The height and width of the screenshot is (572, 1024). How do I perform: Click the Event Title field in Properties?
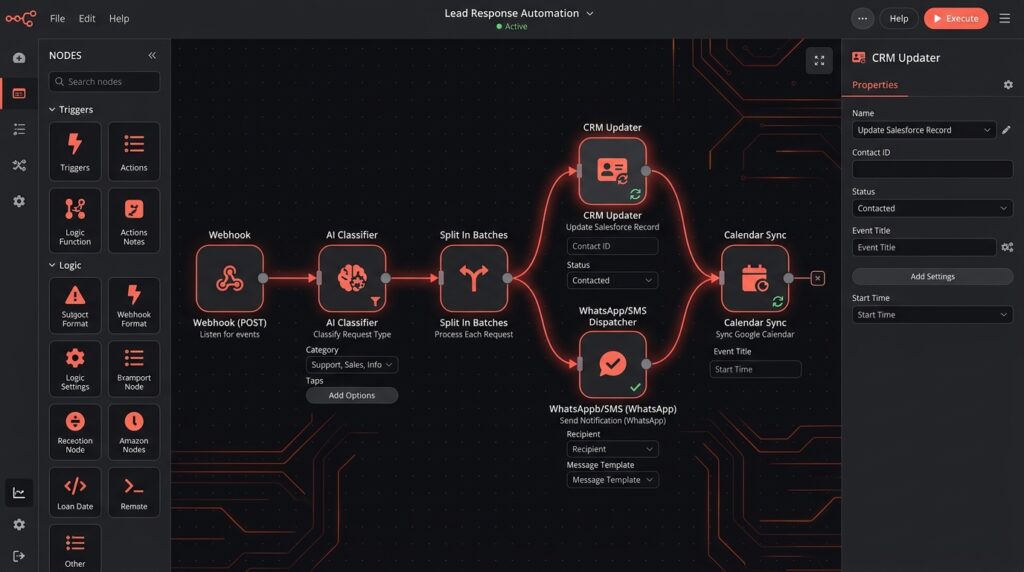click(923, 247)
